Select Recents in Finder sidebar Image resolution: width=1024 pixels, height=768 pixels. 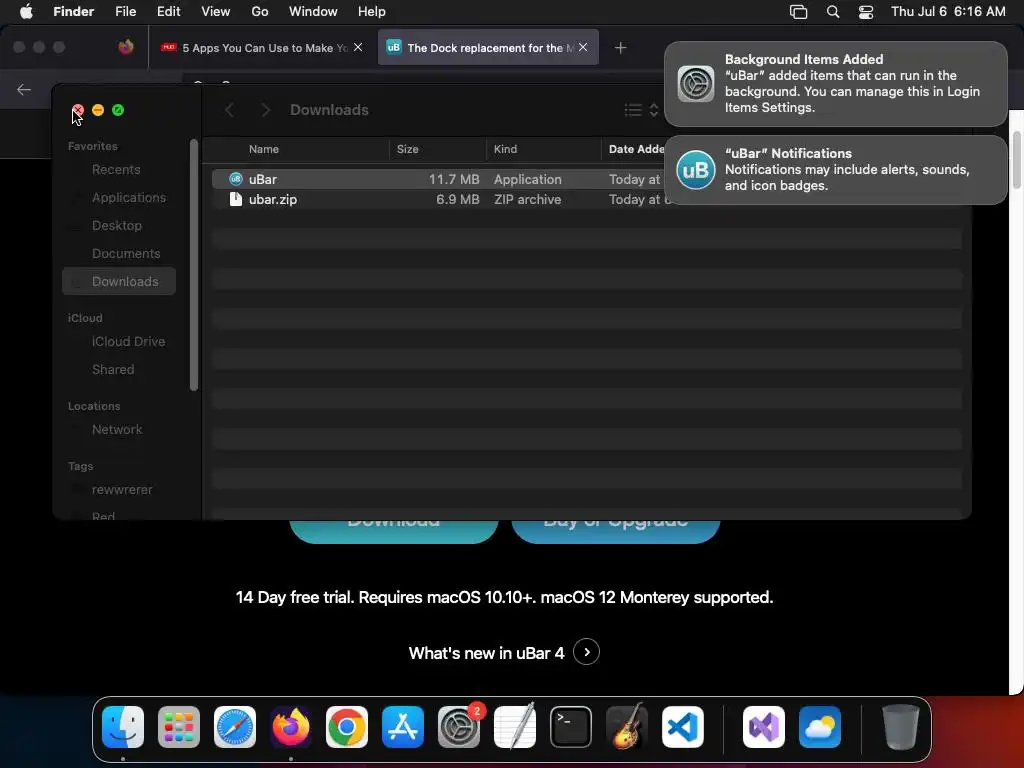(116, 170)
